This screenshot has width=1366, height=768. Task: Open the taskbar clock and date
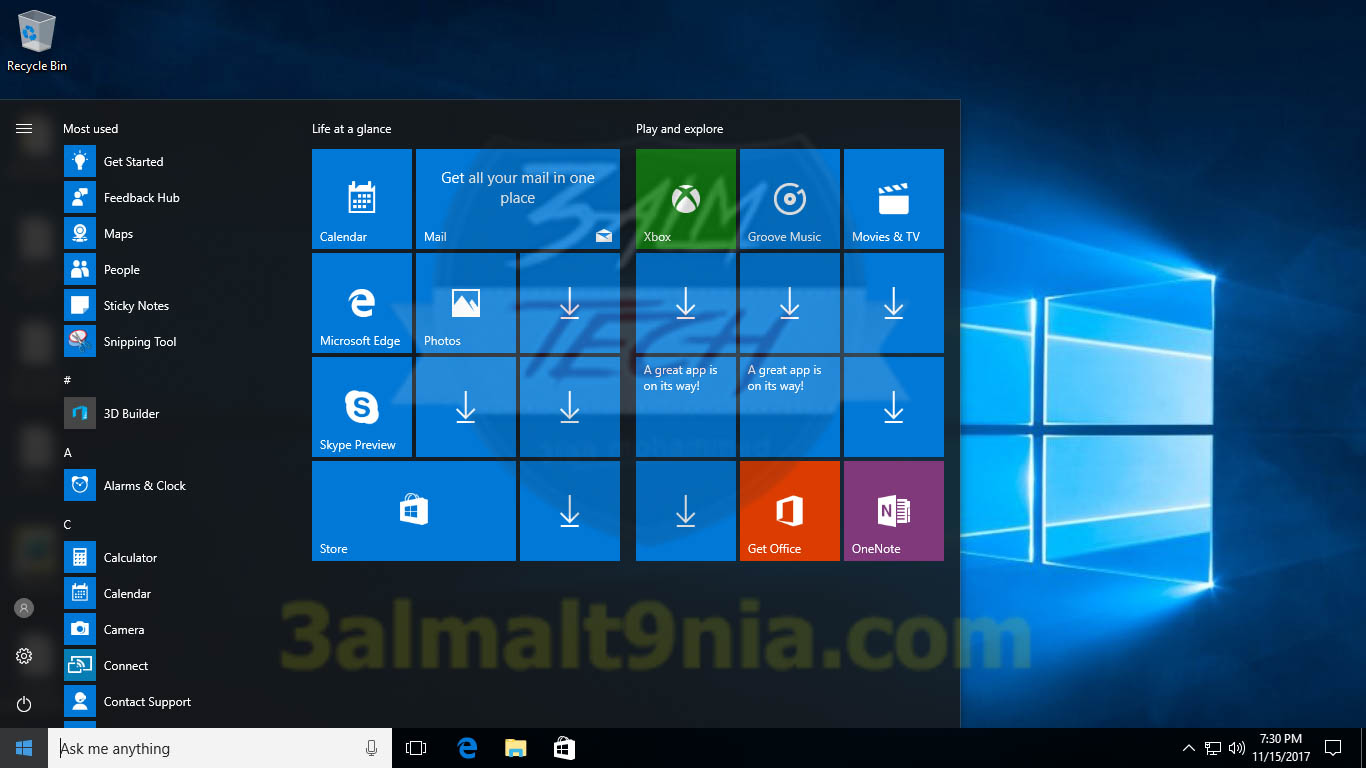(x=1281, y=748)
